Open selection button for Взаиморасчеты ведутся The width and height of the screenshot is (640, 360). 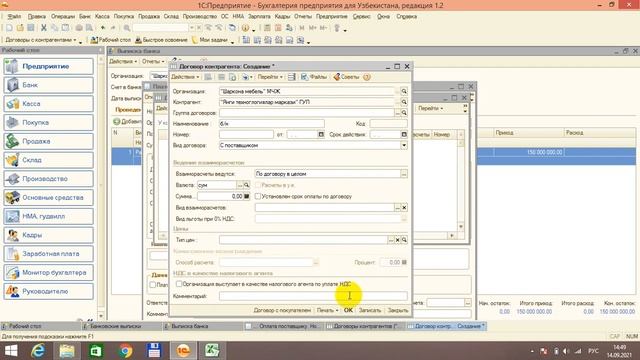404,174
